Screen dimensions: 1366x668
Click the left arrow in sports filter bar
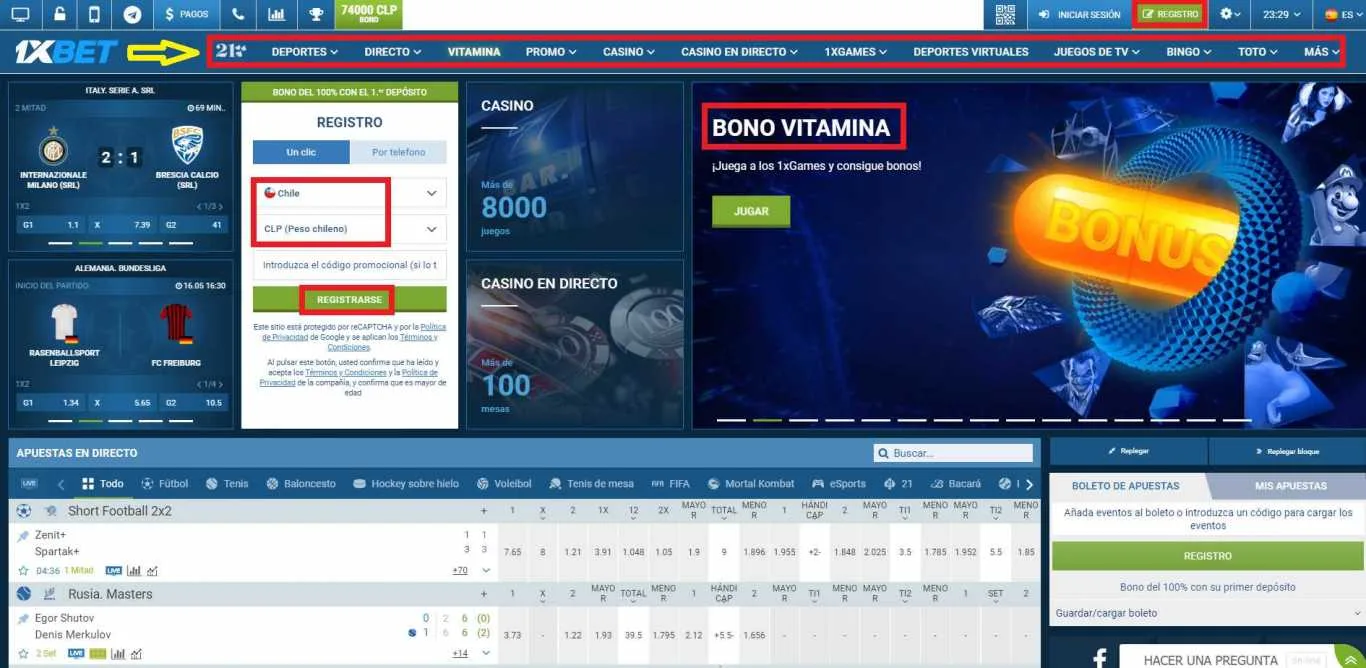(x=61, y=484)
